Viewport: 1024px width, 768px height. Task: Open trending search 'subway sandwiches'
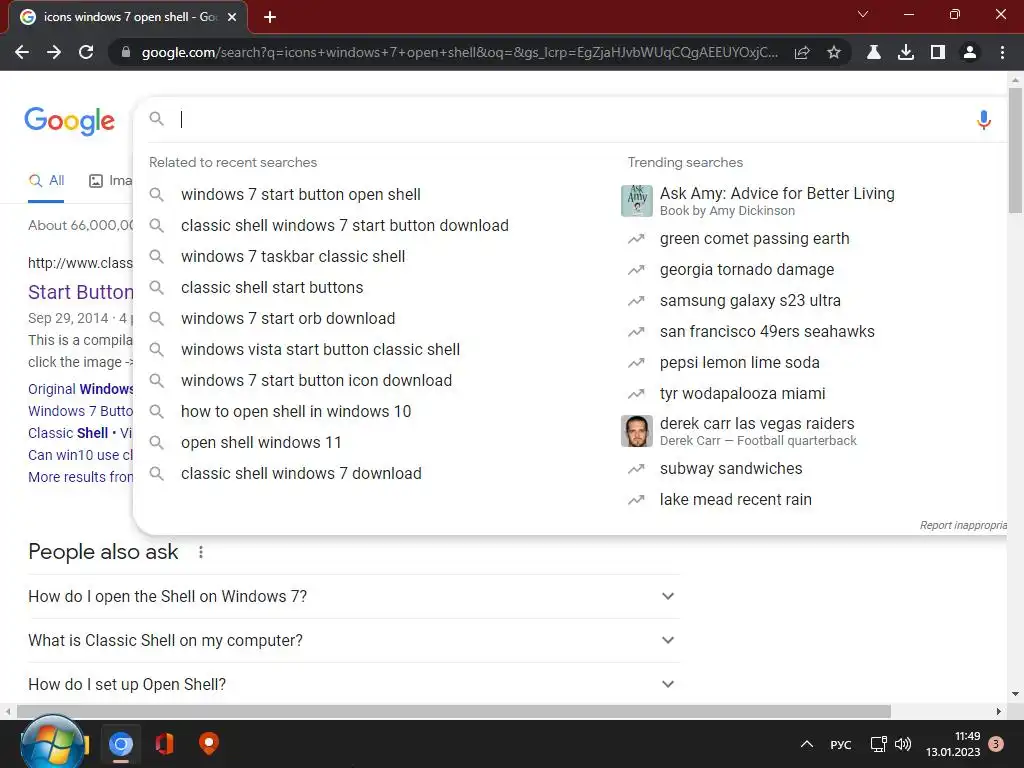point(731,469)
